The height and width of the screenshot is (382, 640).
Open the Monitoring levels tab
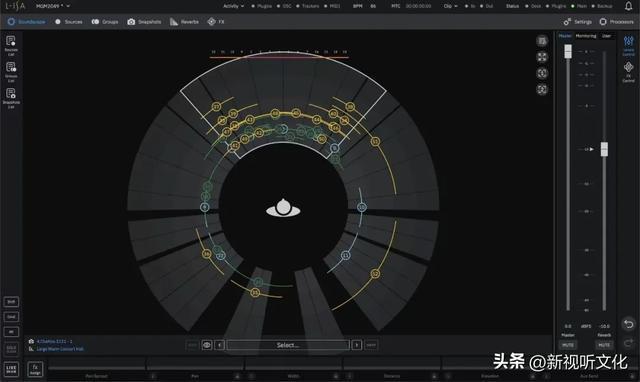[x=586, y=36]
